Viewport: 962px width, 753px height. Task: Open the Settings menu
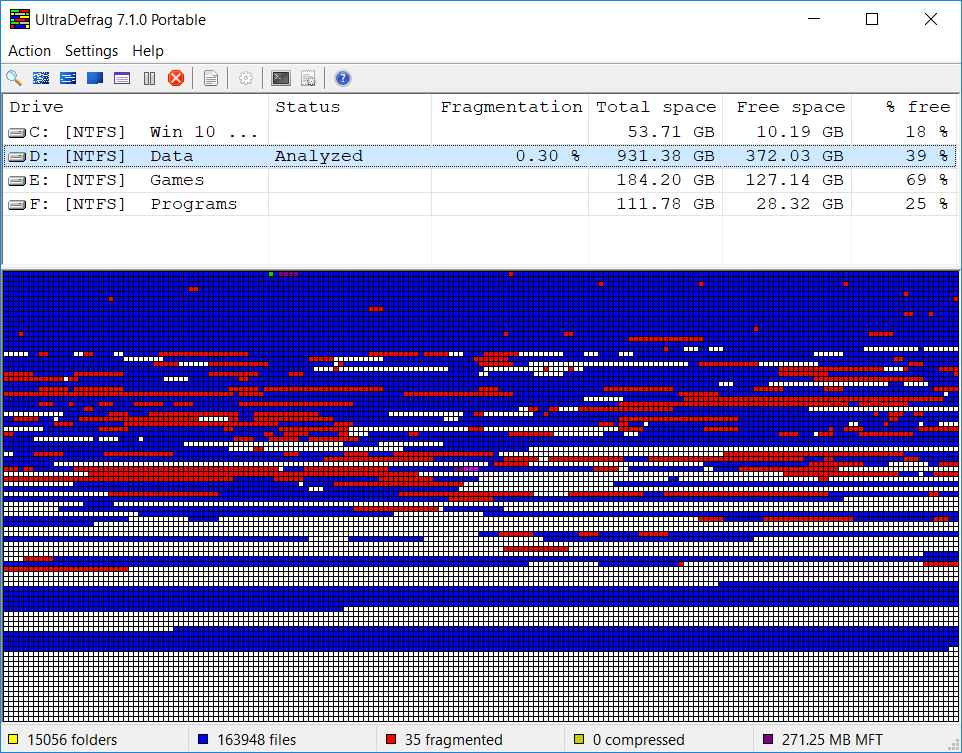click(x=91, y=51)
